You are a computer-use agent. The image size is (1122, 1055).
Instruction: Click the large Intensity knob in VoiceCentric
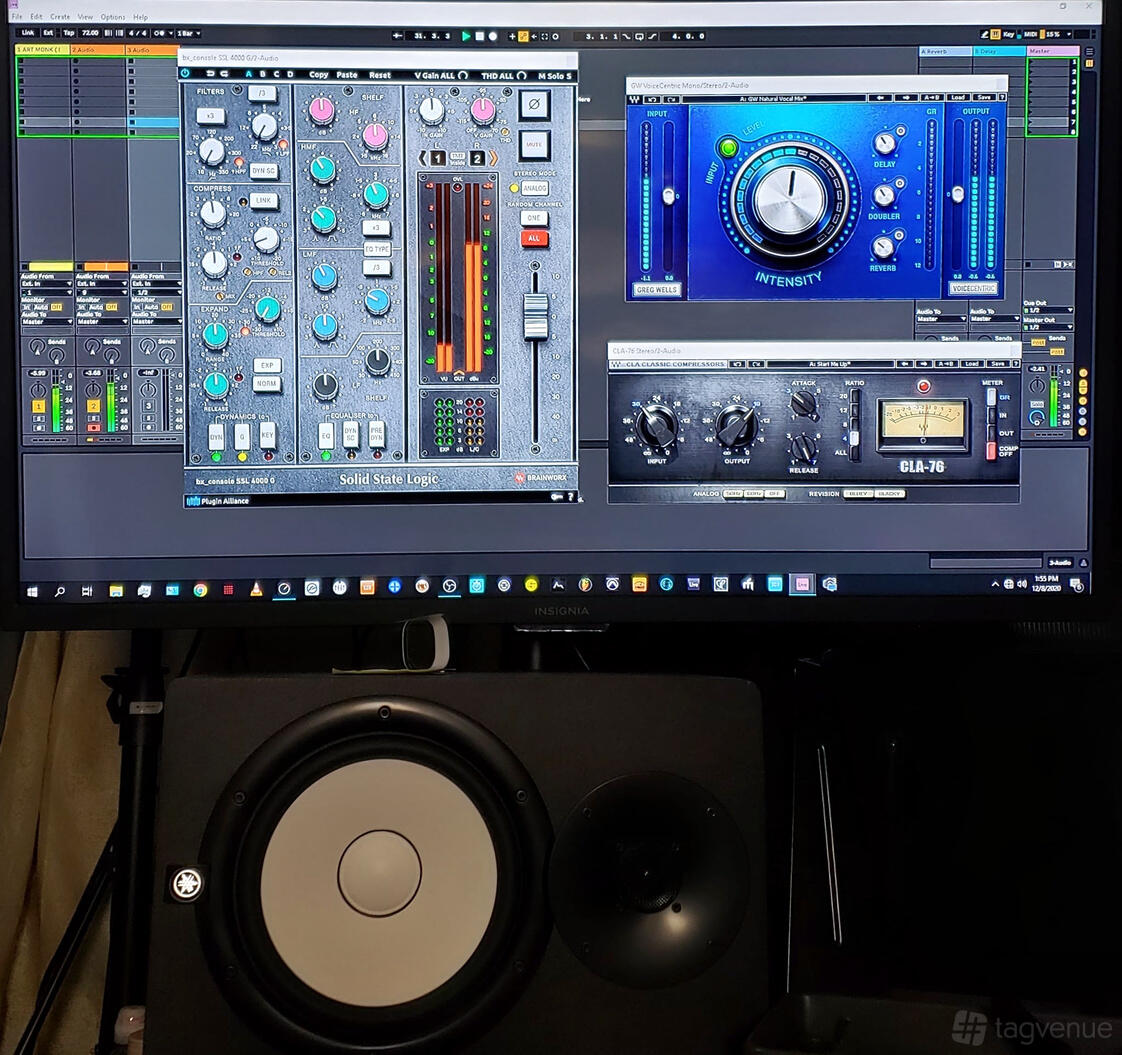coord(789,198)
